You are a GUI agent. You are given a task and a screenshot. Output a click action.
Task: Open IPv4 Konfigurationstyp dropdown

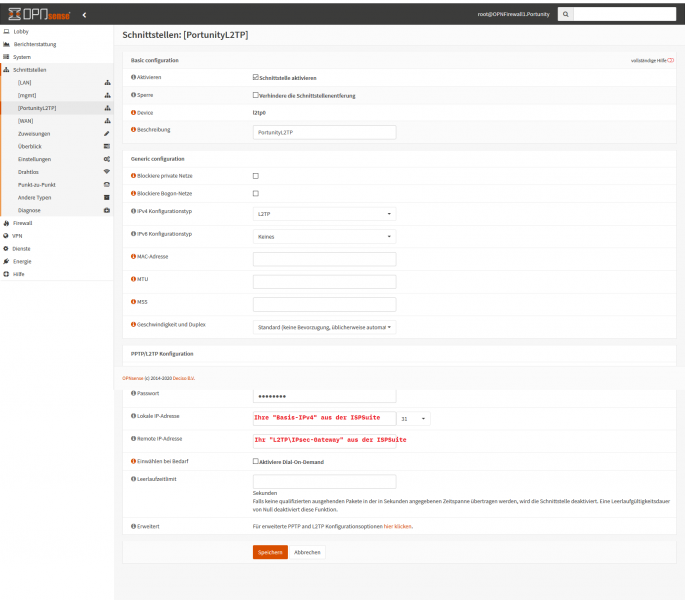pos(324,213)
